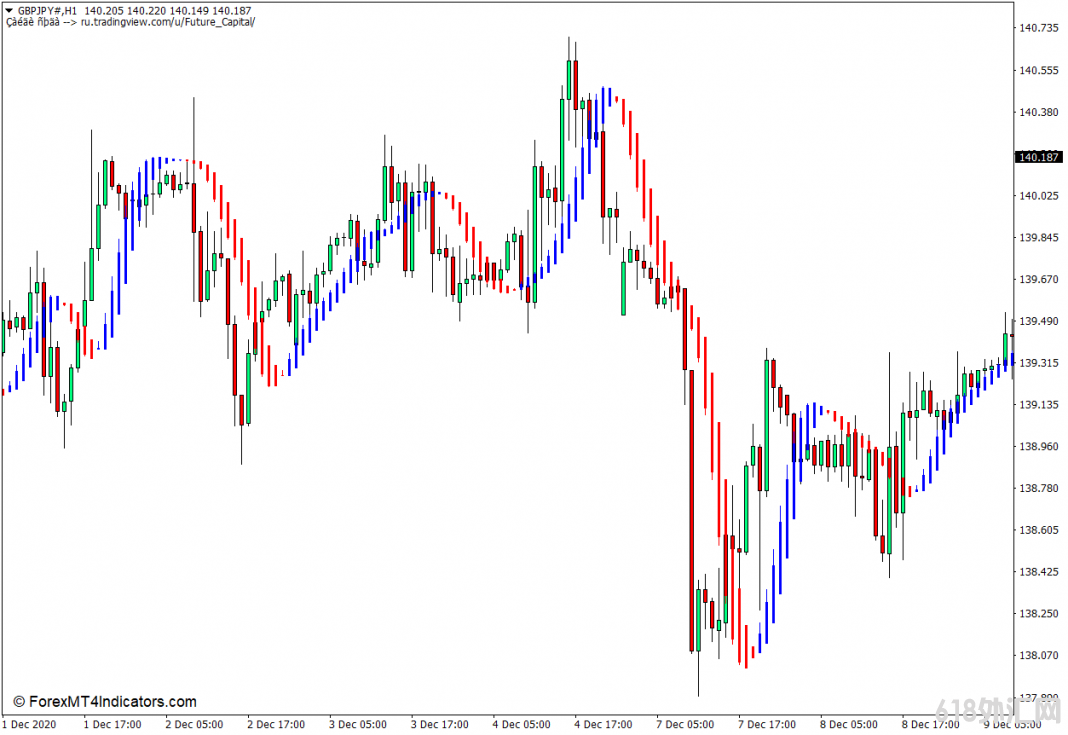Click the 139.670 price axis label
This screenshot has width=1068, height=735.
(1039, 279)
